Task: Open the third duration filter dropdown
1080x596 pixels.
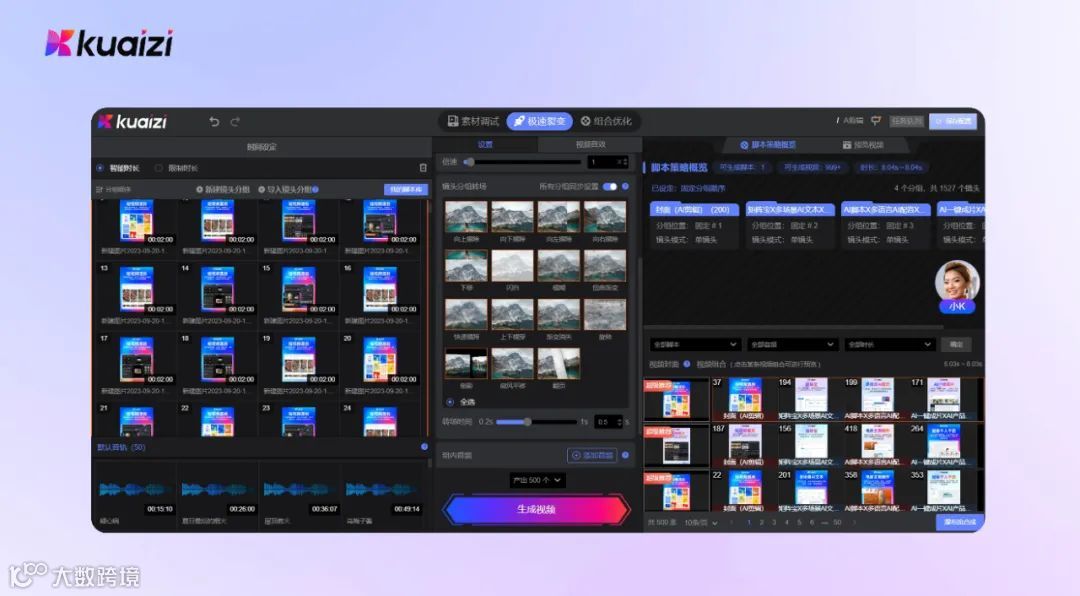Action: 889,344
